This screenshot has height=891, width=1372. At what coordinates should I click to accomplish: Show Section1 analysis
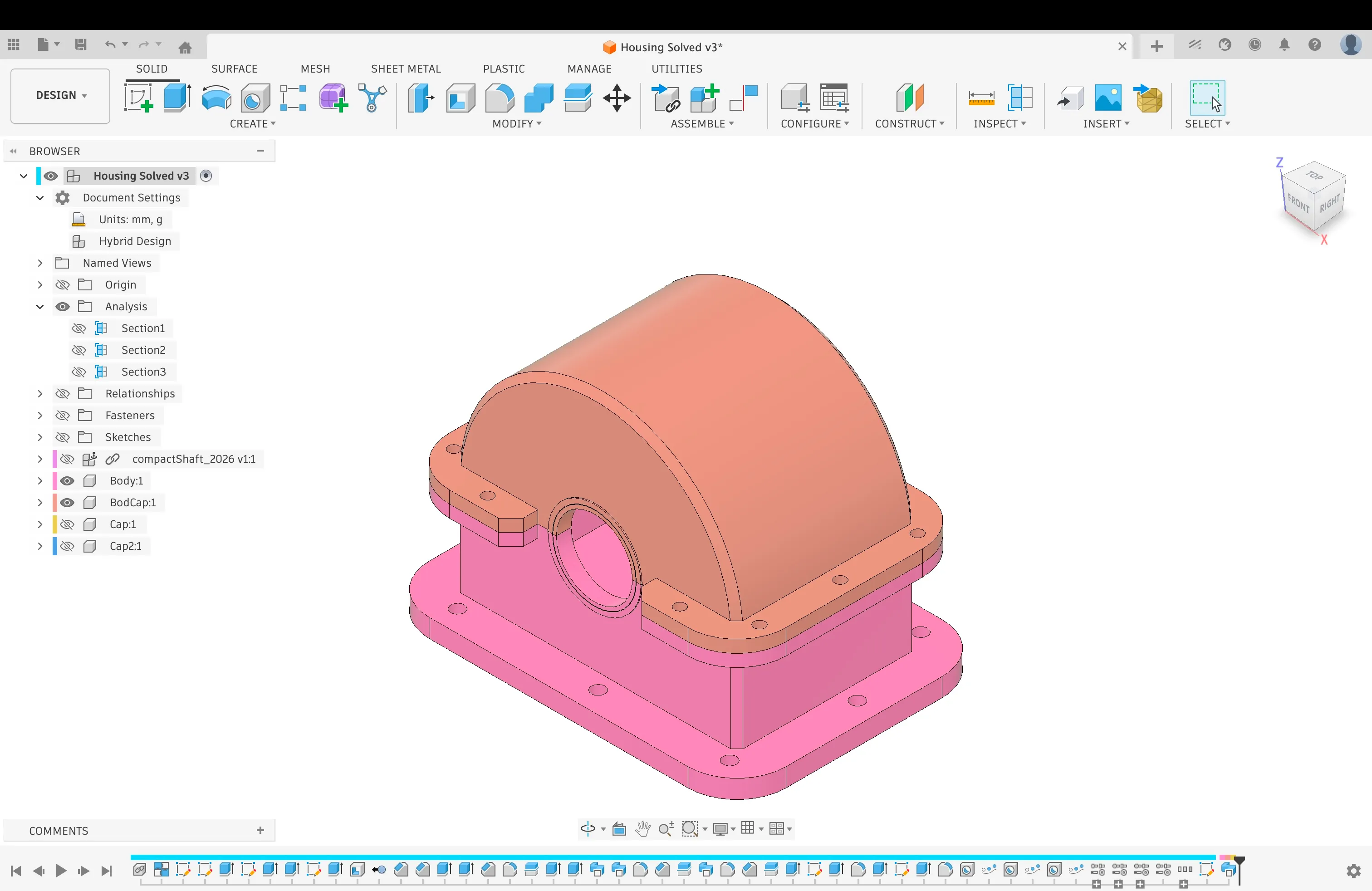click(x=79, y=328)
